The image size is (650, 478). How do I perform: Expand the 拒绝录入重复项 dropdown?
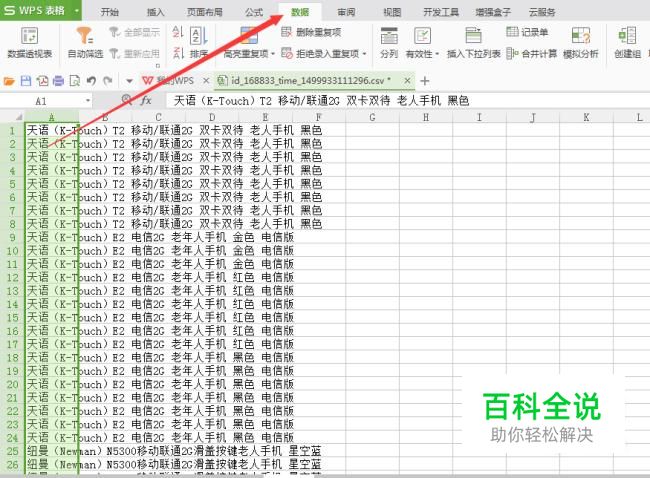click(x=364, y=54)
